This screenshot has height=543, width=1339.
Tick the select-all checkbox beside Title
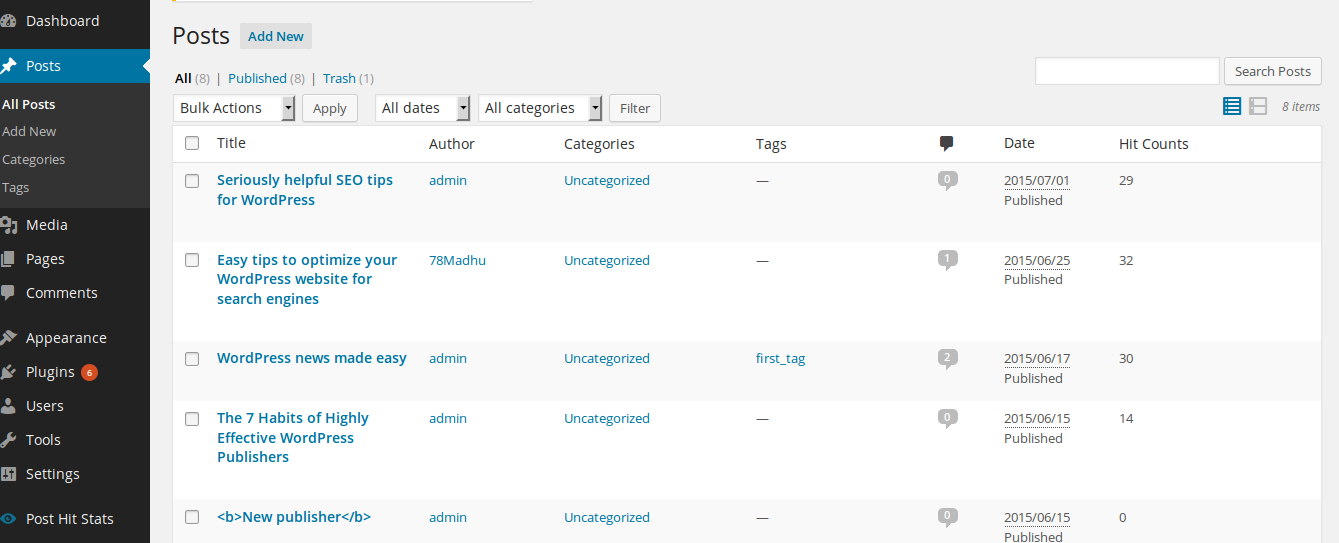coord(192,143)
